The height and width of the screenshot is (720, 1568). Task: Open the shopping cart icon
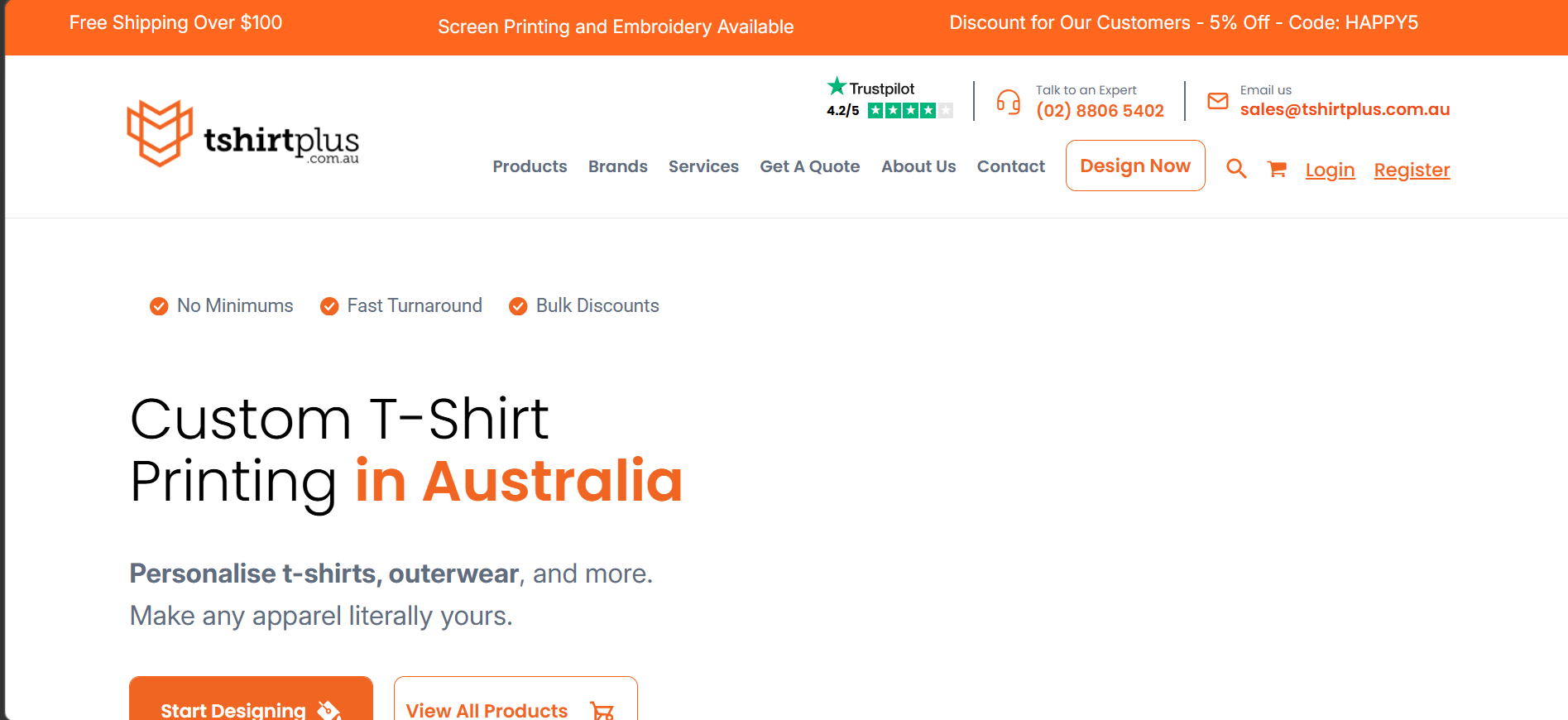pyautogui.click(x=1277, y=169)
